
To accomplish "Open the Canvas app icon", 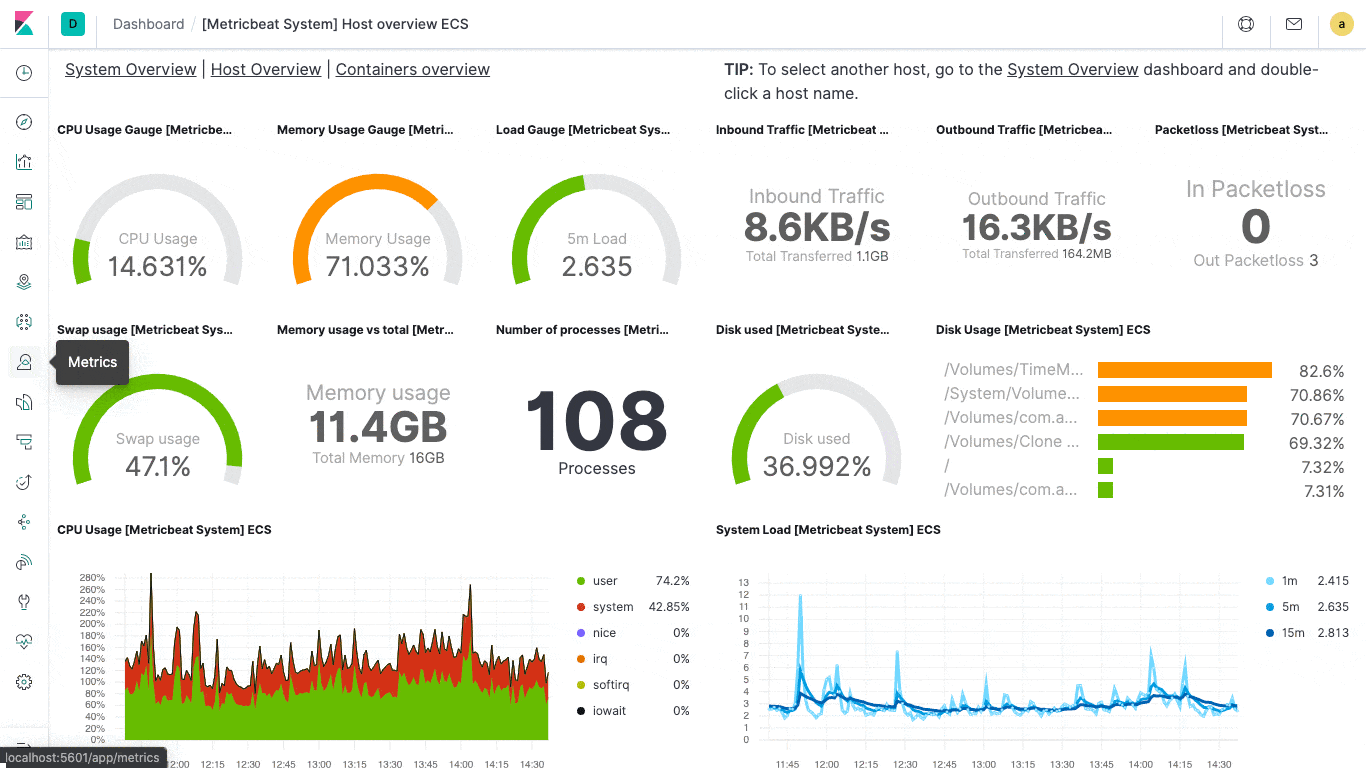I will pyautogui.click(x=24, y=242).
